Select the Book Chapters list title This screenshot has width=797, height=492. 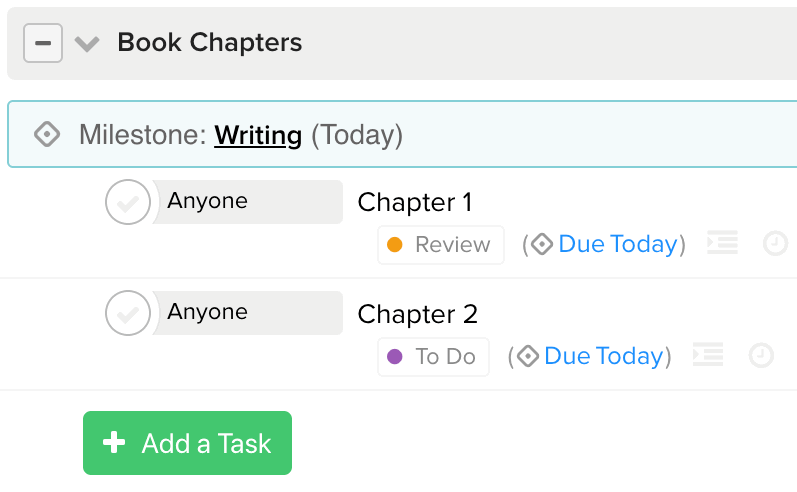pyautogui.click(x=209, y=43)
